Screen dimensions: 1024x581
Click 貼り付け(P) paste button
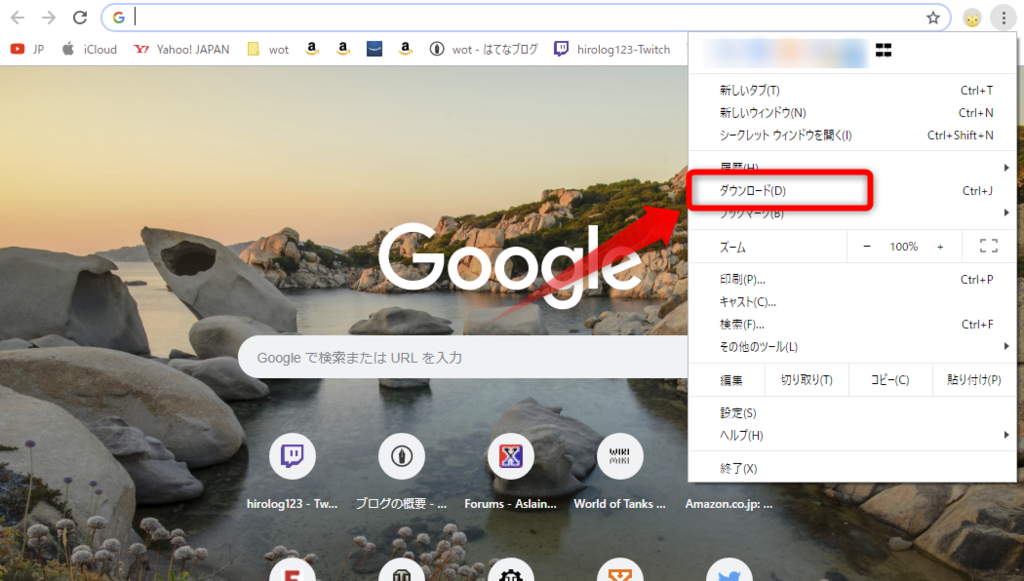[974, 380]
